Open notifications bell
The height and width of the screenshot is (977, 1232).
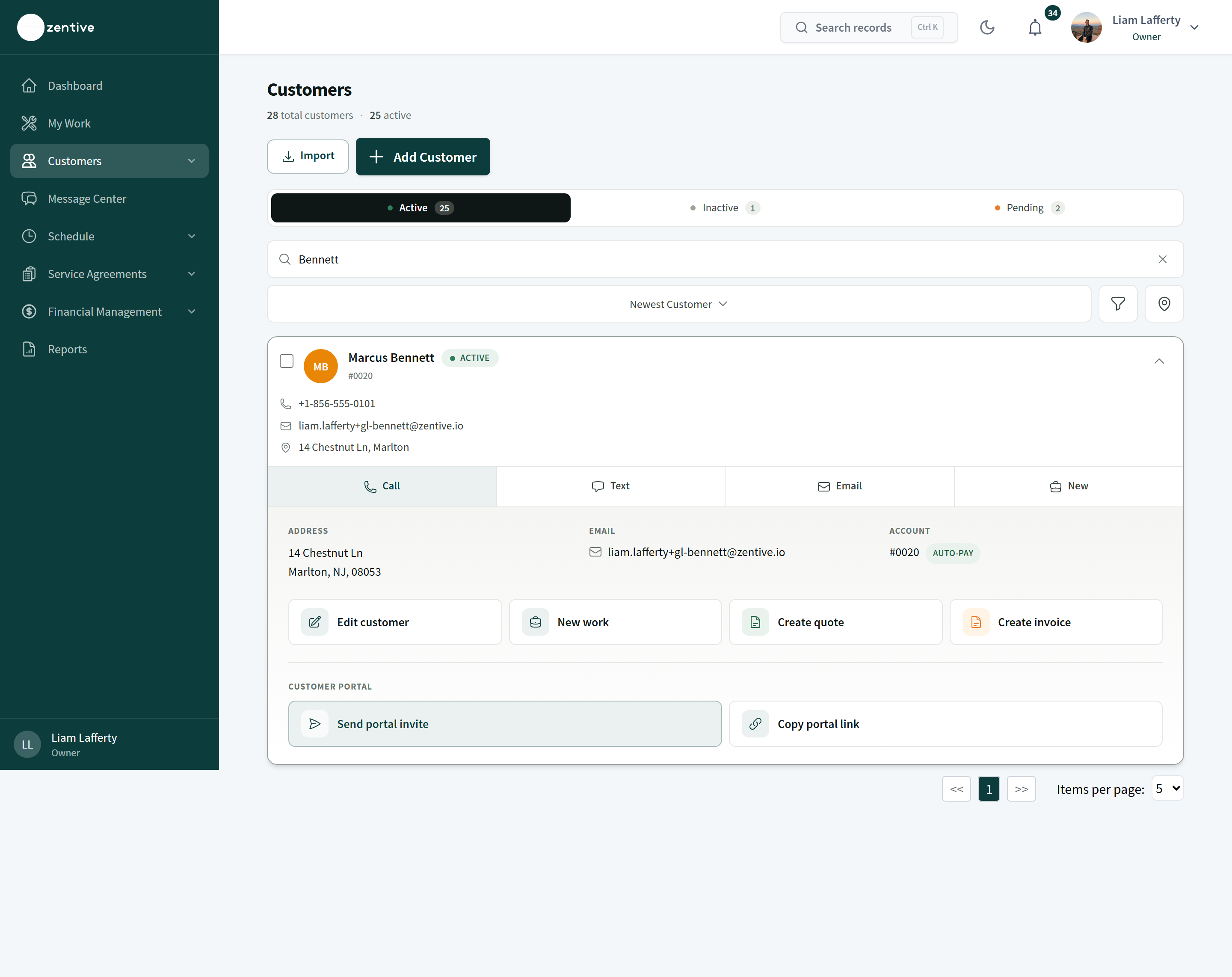(x=1035, y=27)
